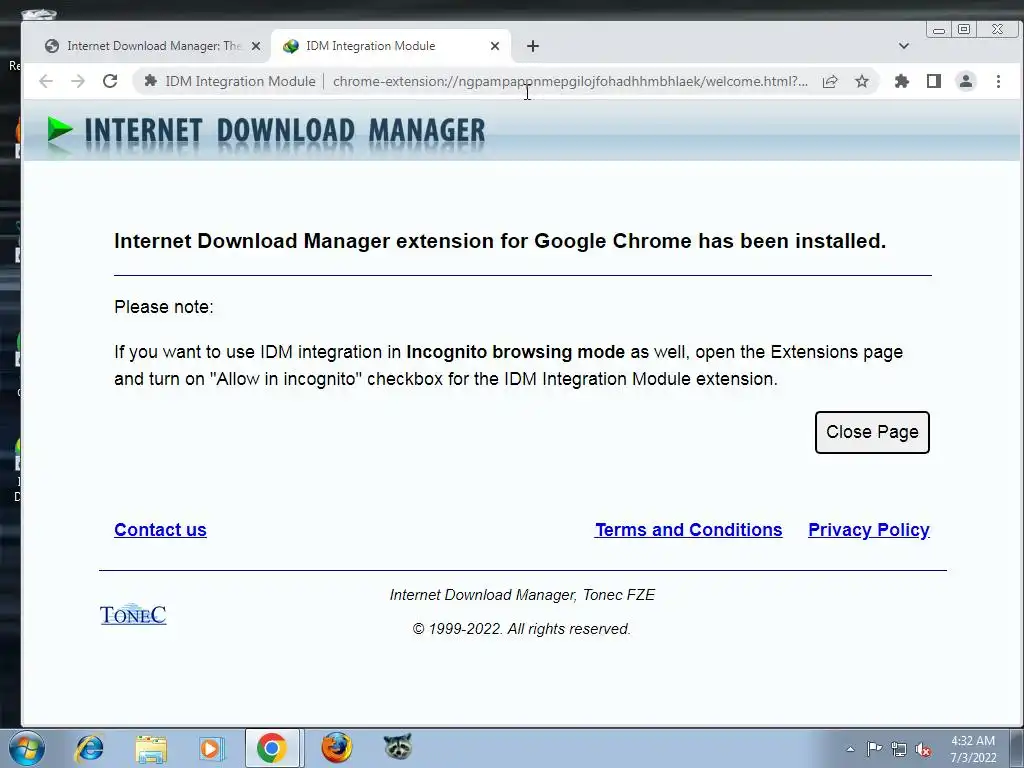1024x768 pixels.
Task: Open the Chrome profile avatar
Action: pyautogui.click(x=966, y=81)
